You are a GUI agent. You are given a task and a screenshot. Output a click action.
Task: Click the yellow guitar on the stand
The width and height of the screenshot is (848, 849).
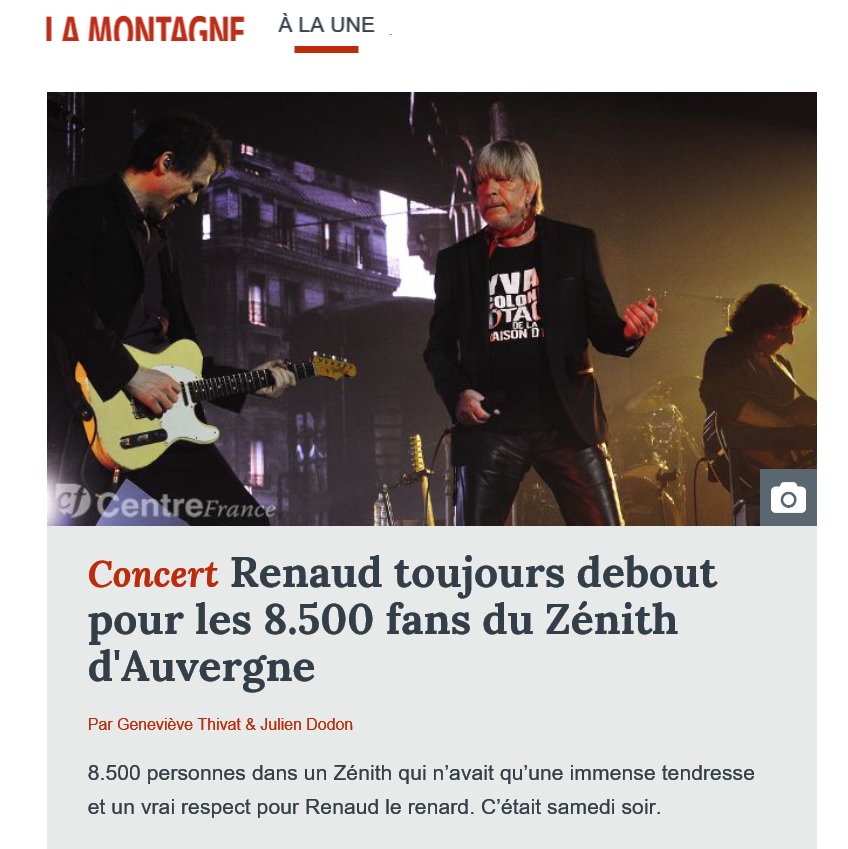click(x=421, y=479)
